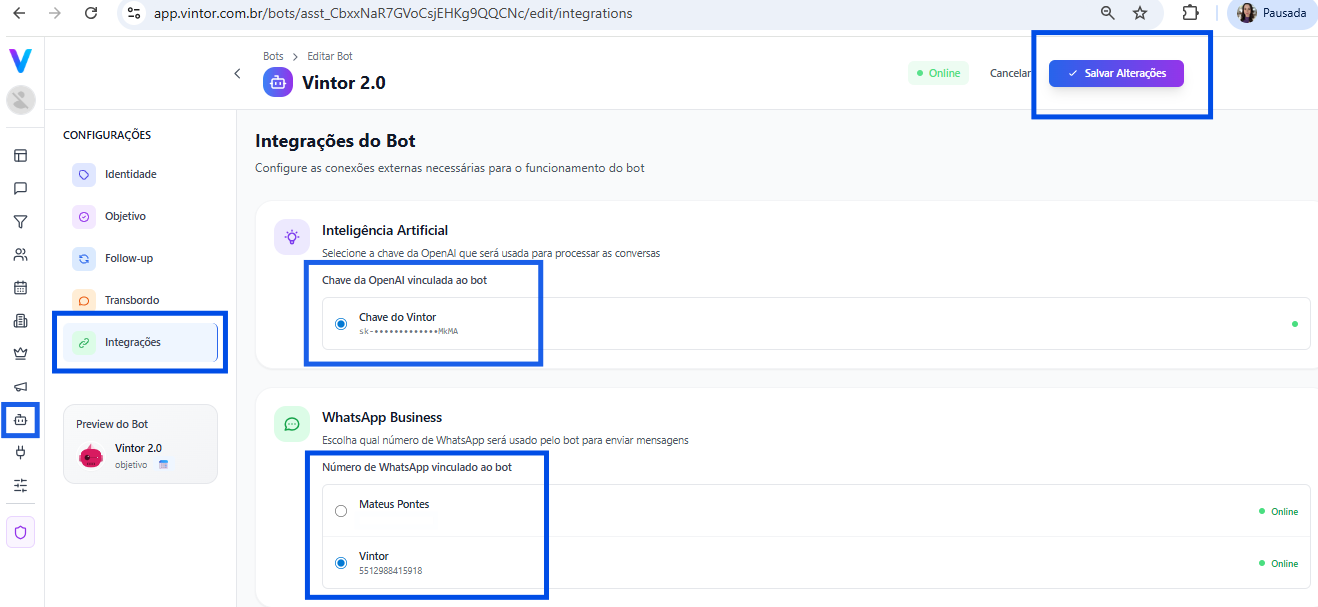Open Follow-up settings section
This screenshot has width=1318, height=607.
(140, 258)
